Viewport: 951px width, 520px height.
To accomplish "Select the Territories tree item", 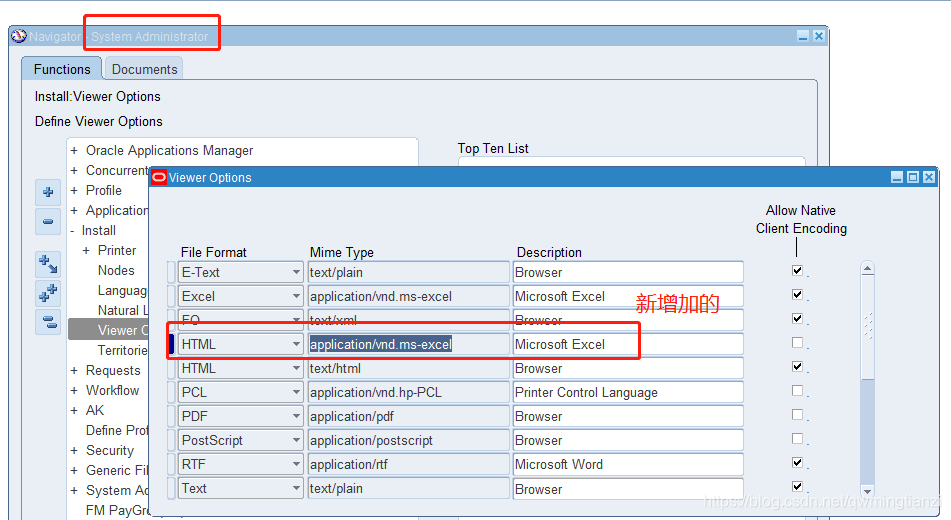I will tap(123, 351).
